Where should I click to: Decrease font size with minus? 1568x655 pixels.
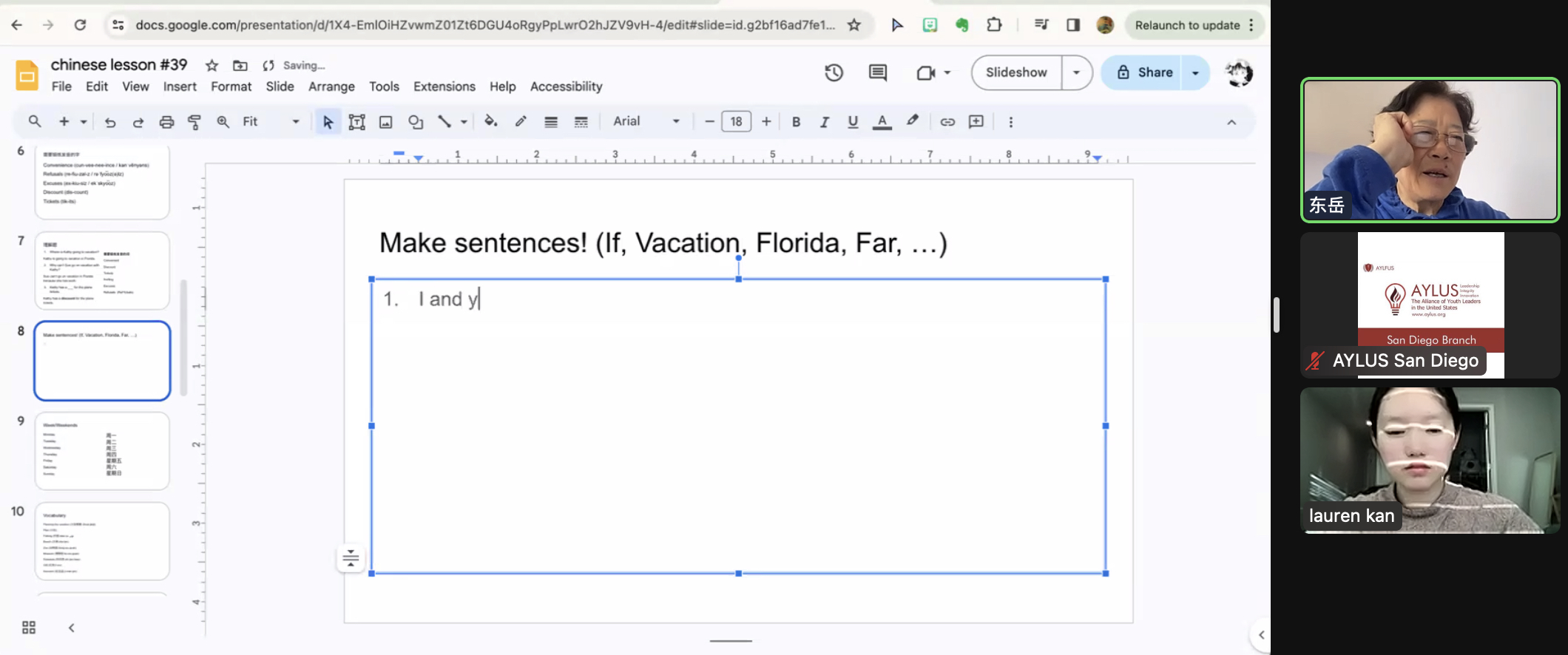709,121
